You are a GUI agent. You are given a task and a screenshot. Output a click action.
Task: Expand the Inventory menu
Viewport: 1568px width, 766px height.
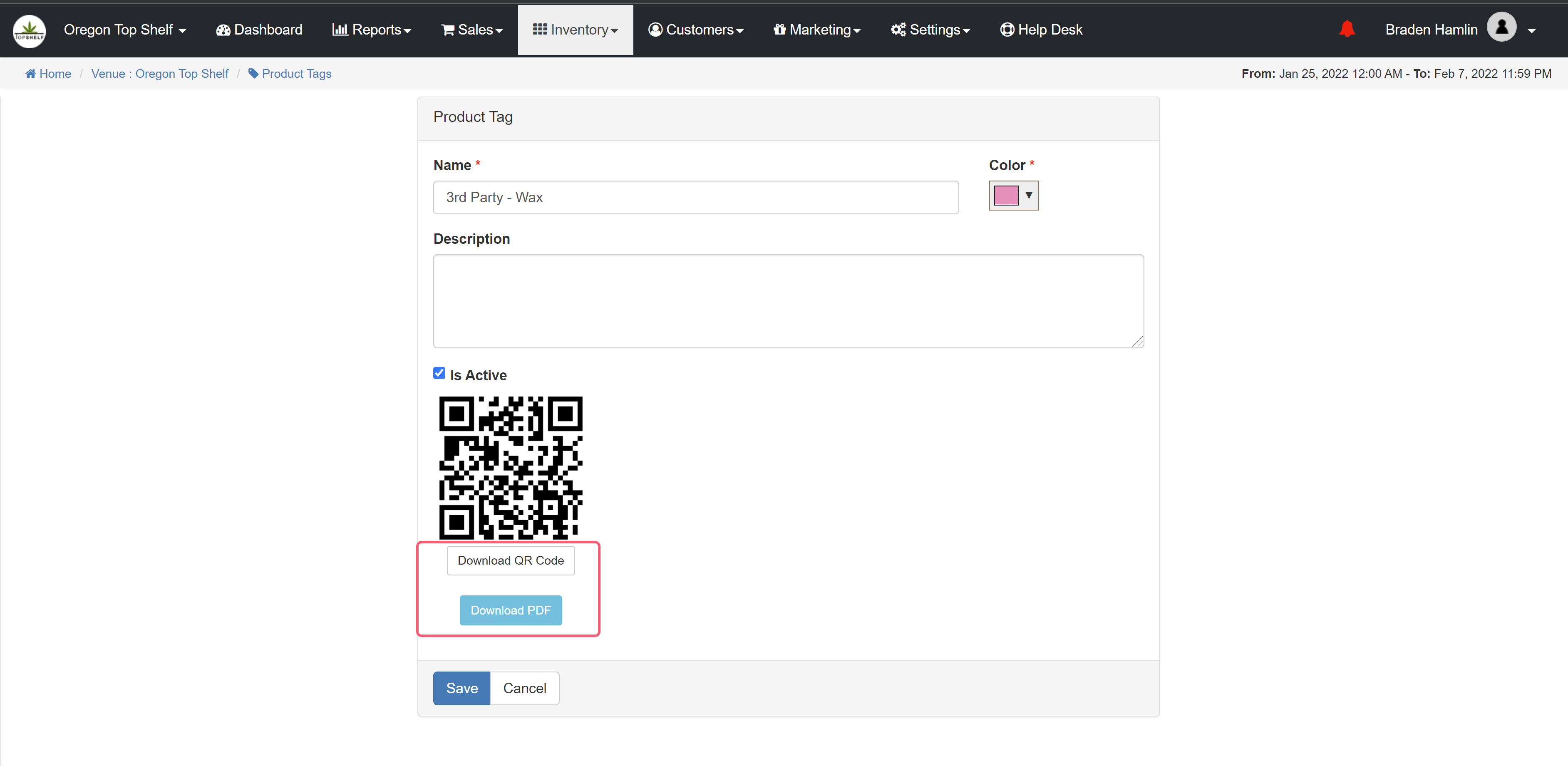click(x=575, y=30)
